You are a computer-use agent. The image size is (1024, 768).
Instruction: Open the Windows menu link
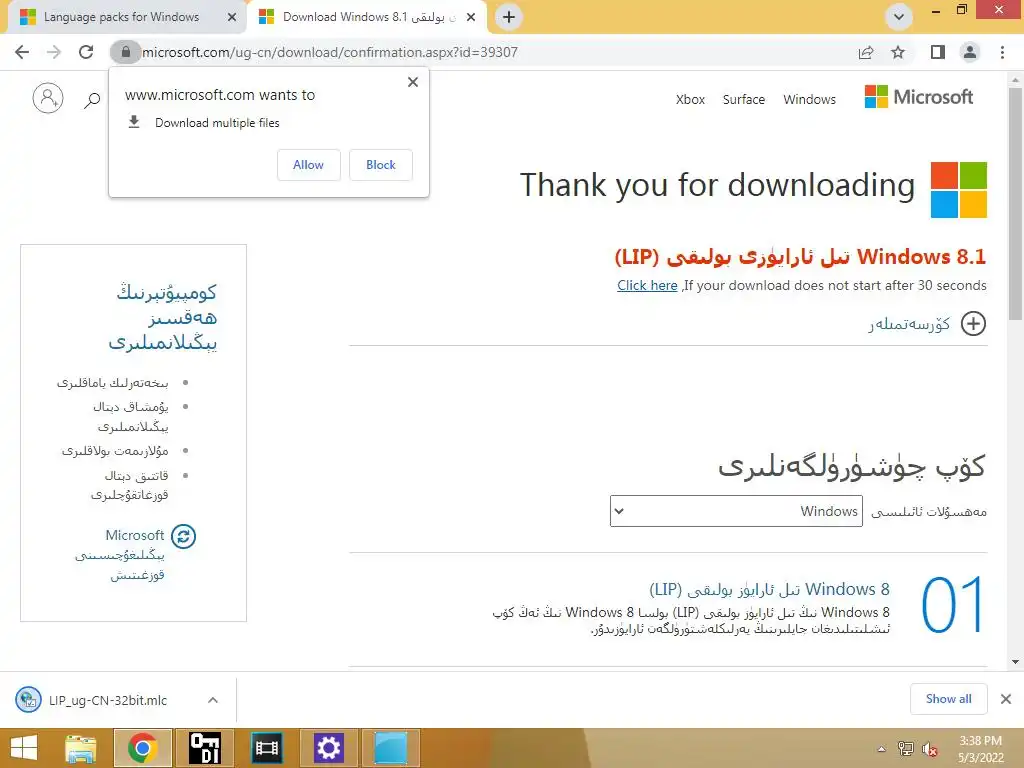point(810,99)
